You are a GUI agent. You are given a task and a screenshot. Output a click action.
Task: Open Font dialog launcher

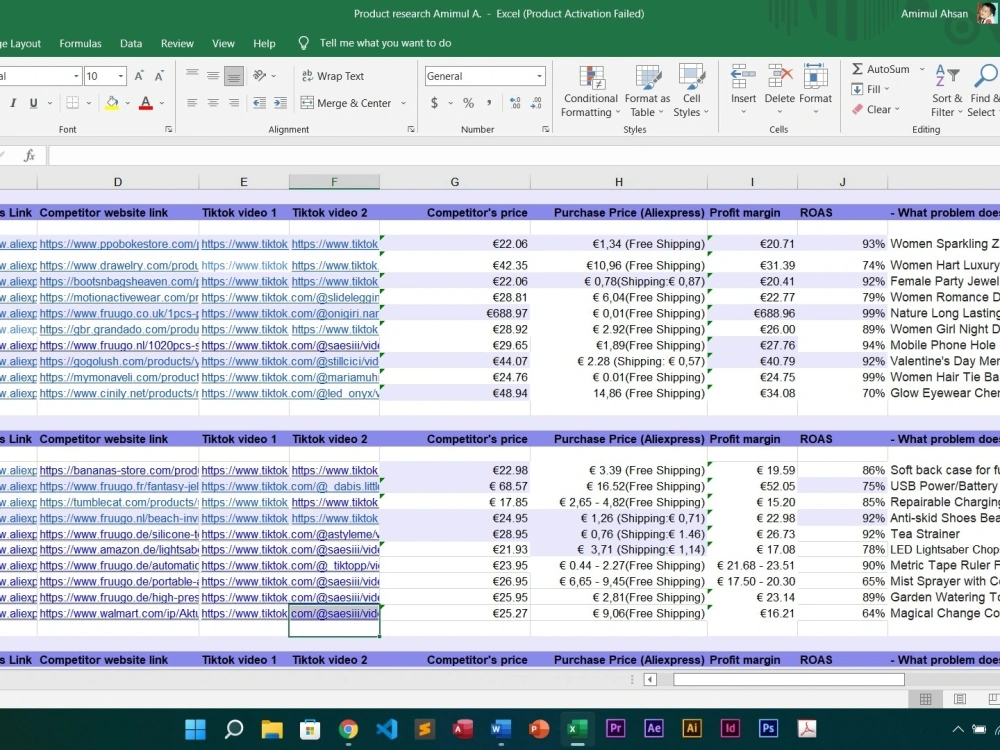click(x=168, y=129)
